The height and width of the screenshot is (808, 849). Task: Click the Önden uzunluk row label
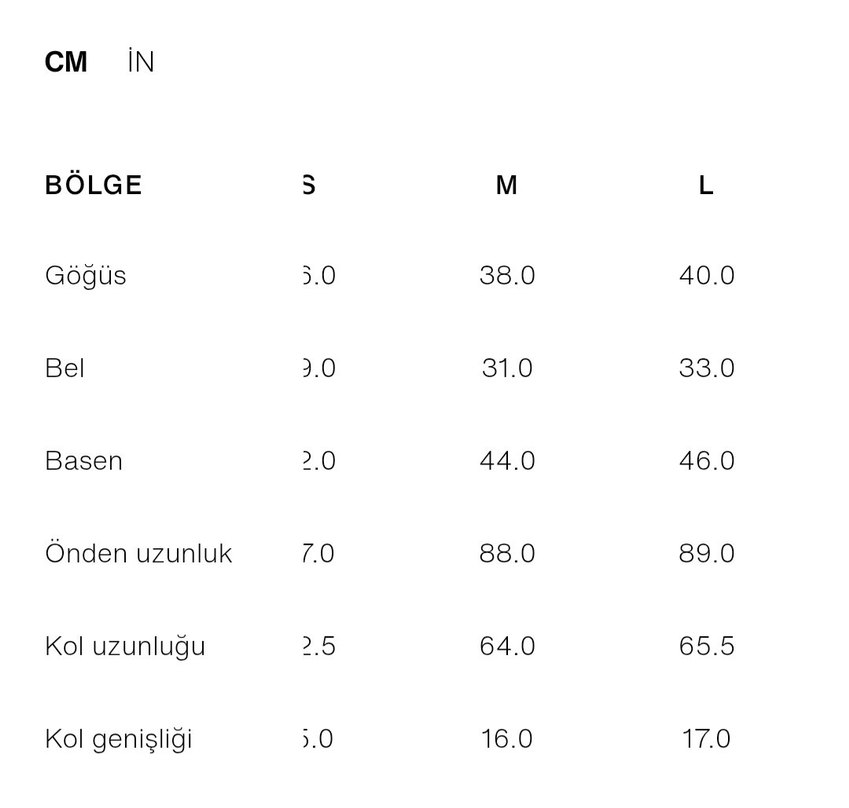point(138,553)
